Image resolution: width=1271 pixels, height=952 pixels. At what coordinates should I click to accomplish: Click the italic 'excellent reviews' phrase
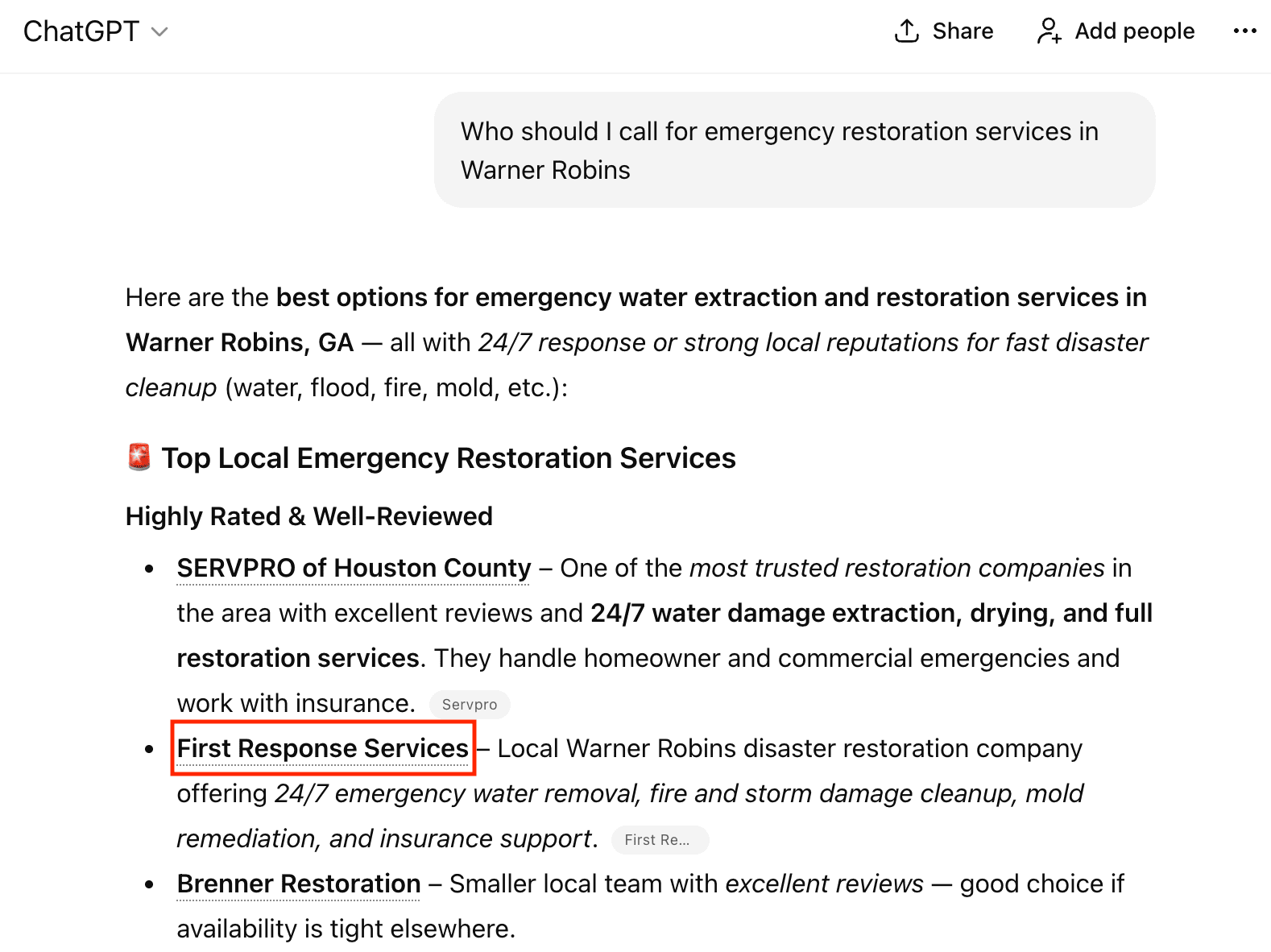(x=824, y=884)
